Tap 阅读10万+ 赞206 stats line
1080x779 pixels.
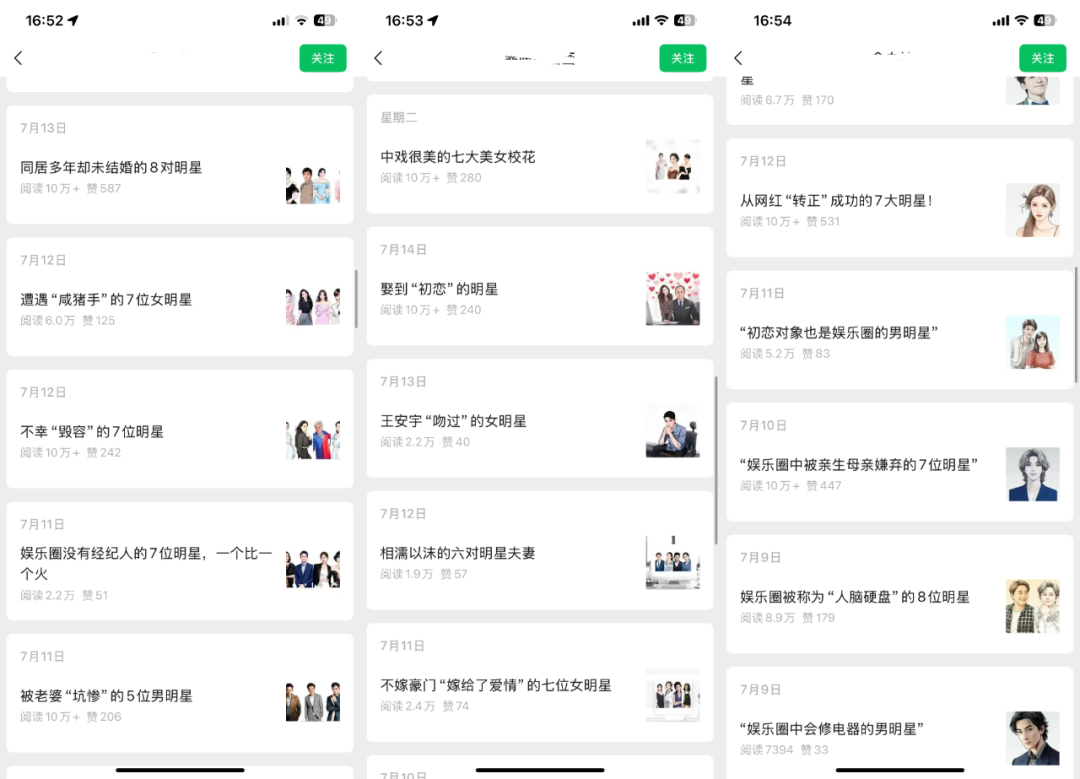coord(70,716)
